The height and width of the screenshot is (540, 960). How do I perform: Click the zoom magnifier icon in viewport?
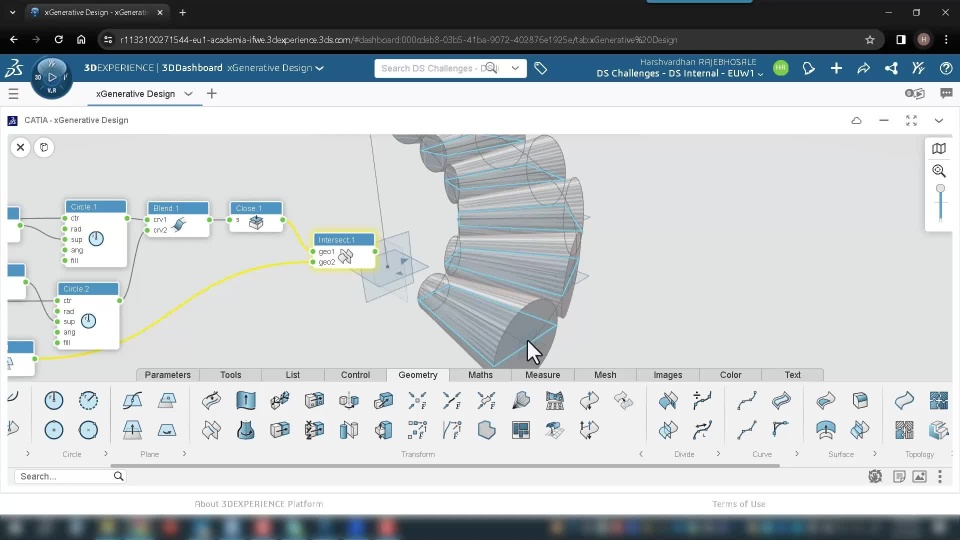click(x=939, y=171)
